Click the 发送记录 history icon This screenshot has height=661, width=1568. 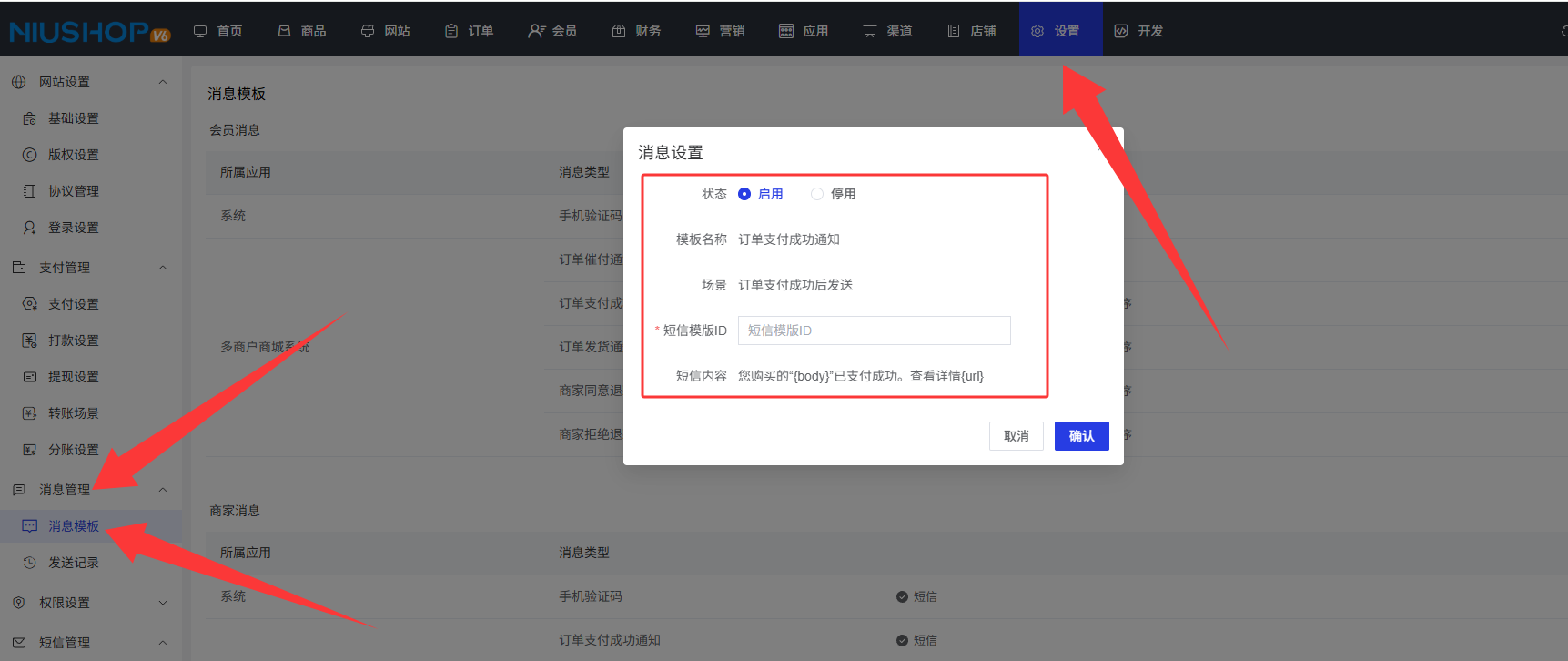point(29,563)
